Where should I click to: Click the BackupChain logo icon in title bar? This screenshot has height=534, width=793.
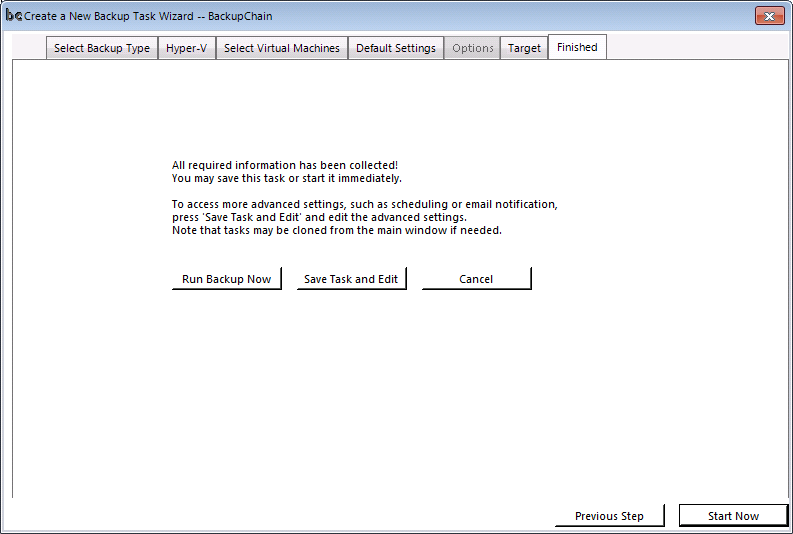tap(14, 16)
